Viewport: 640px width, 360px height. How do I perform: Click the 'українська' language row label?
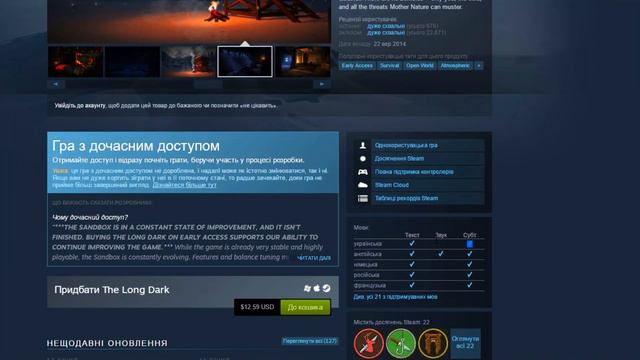pos(367,244)
